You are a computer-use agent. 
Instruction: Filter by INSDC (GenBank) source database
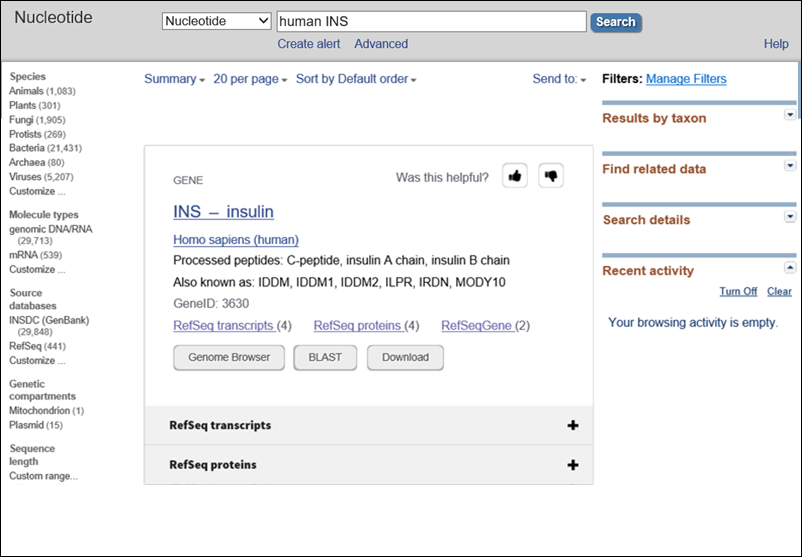49,325
